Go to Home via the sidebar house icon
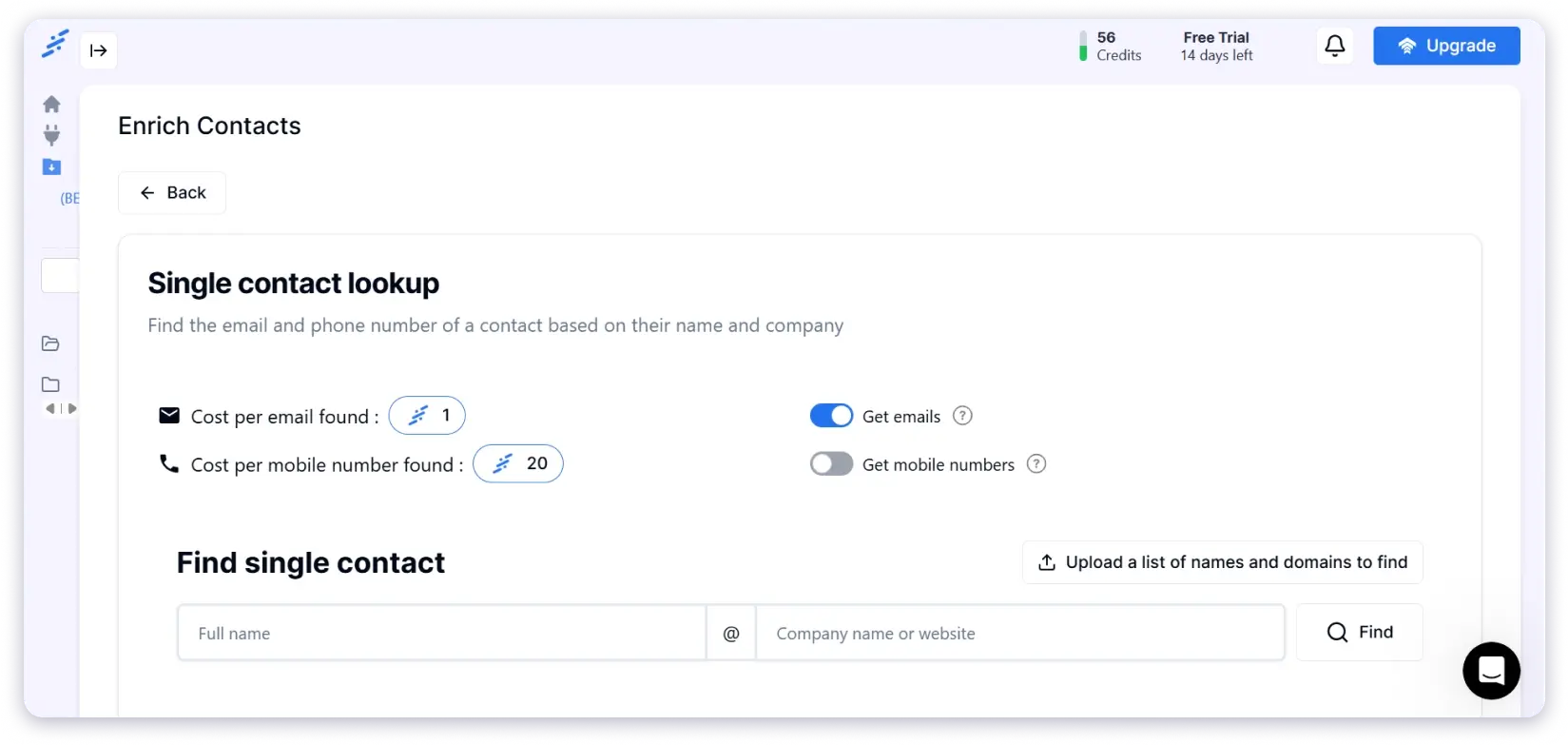 (x=52, y=104)
